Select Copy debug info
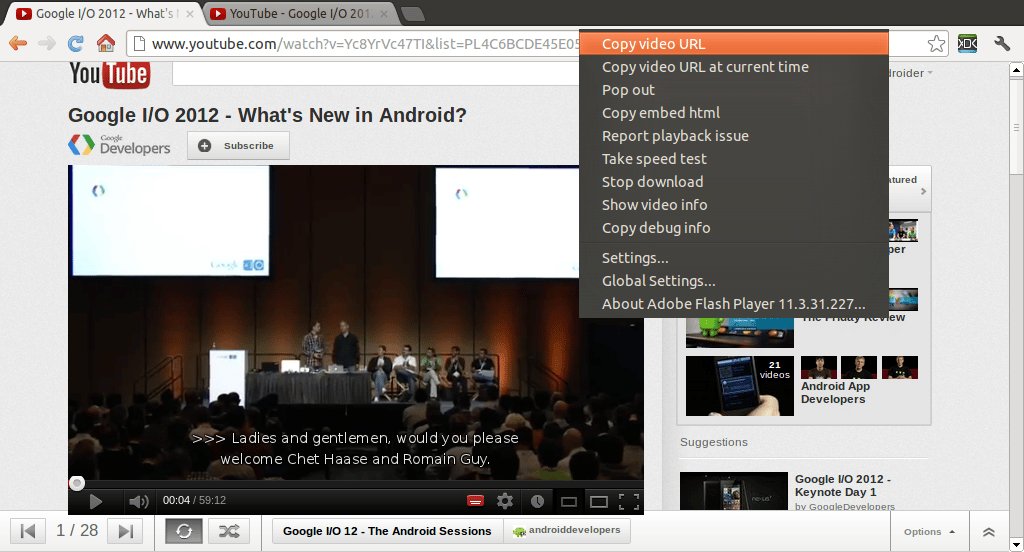Screen dimensions: 1024x552 (x=733, y=227)
